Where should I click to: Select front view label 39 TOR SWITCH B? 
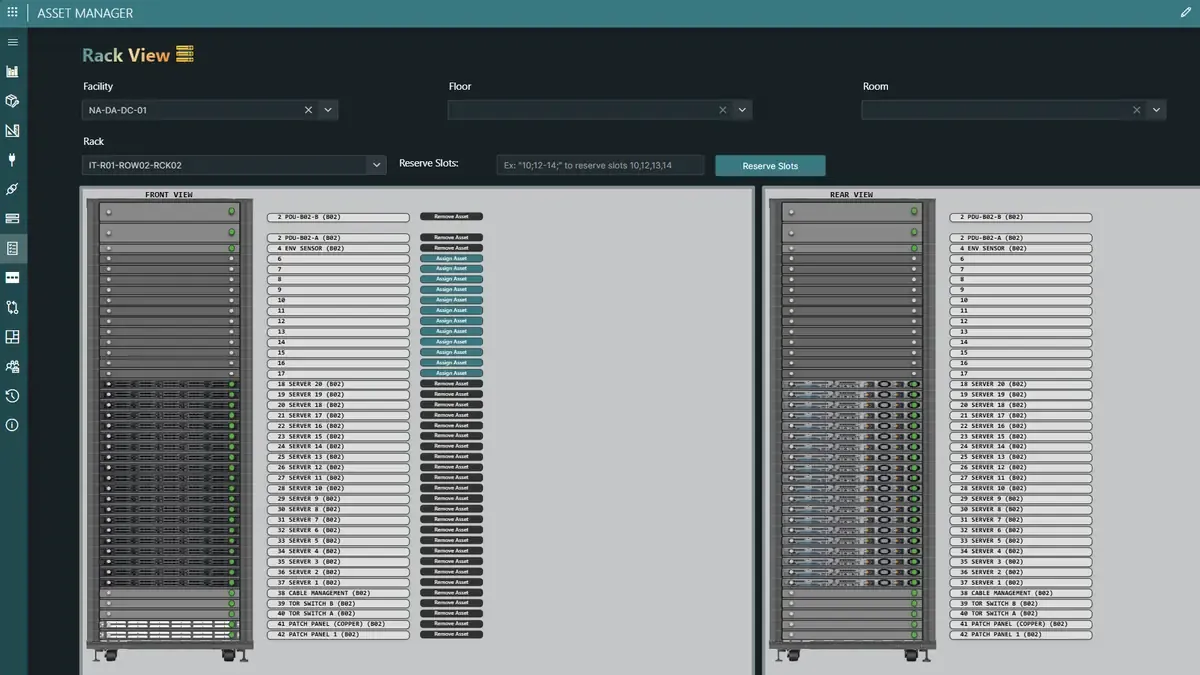(338, 603)
